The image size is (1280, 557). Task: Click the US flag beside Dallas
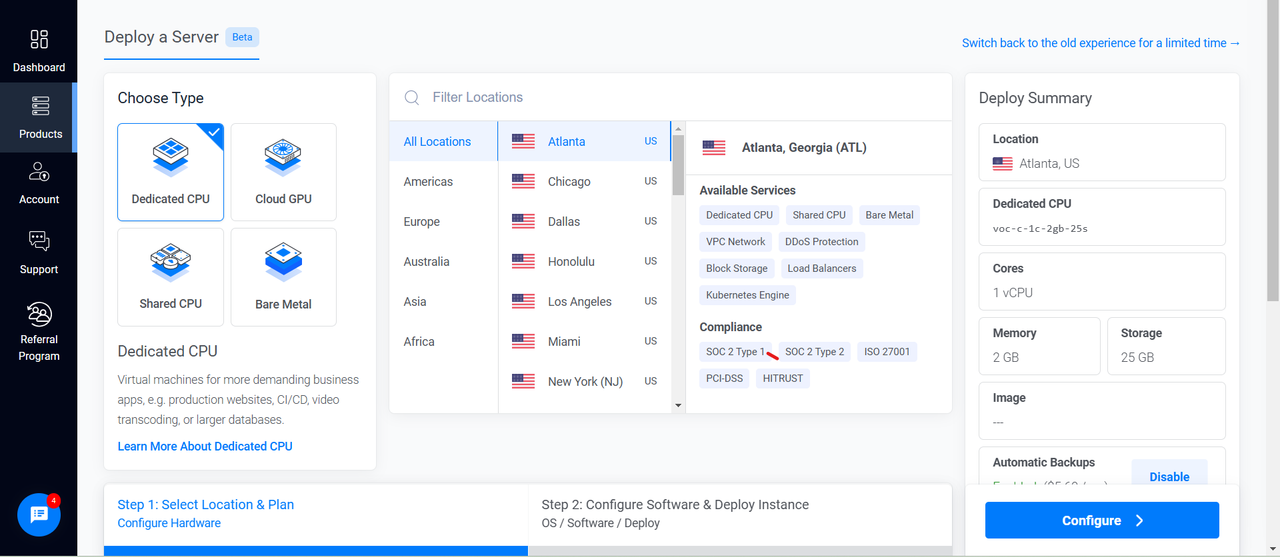point(523,222)
